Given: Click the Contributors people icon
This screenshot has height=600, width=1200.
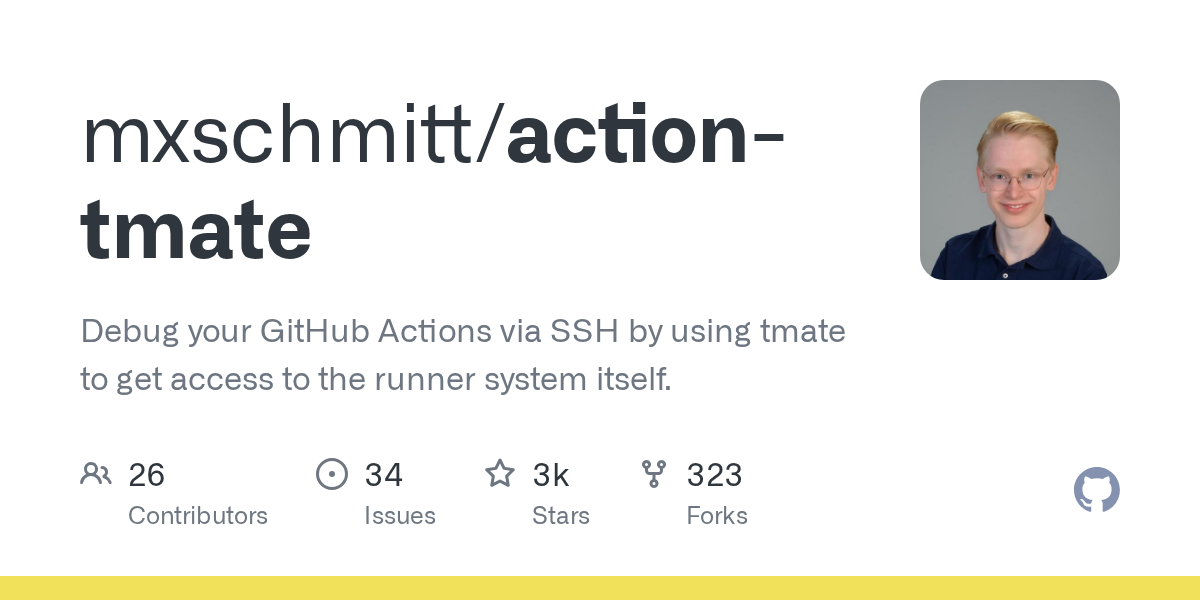Looking at the screenshot, I should [96, 474].
